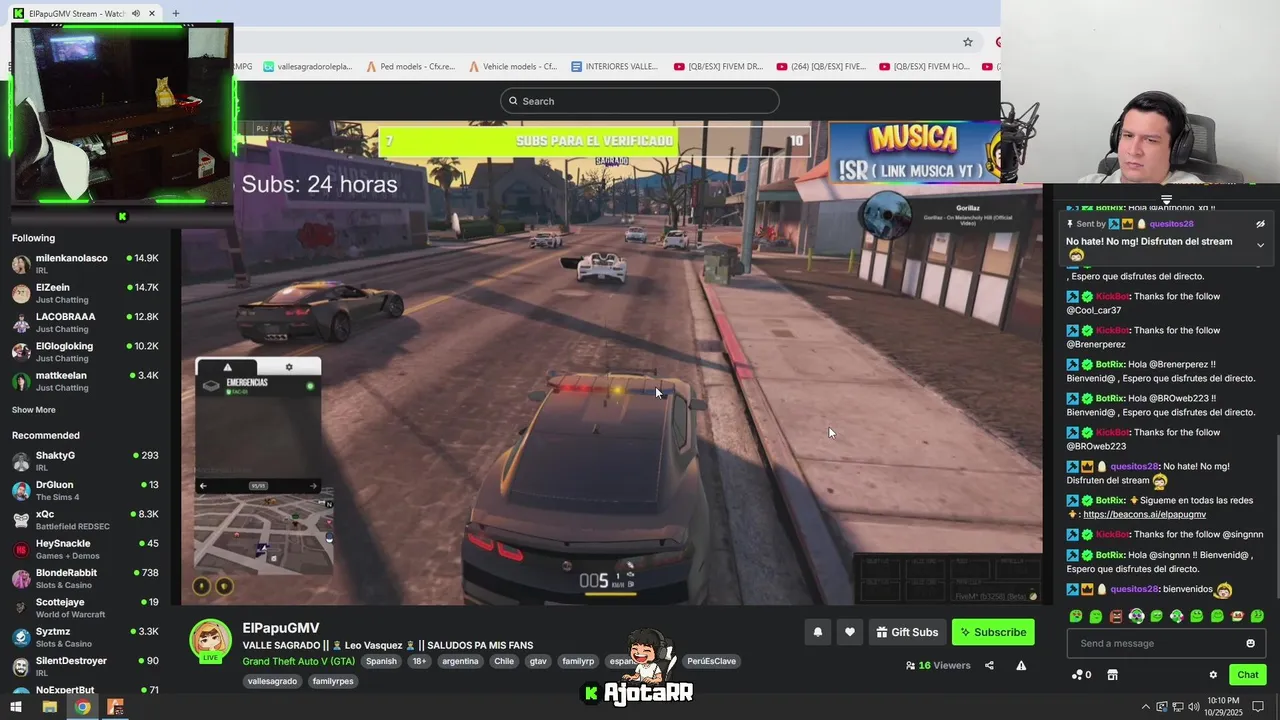1280x720 pixels.
Task: Open Scottejaye recommended channel
Action: tap(85, 608)
